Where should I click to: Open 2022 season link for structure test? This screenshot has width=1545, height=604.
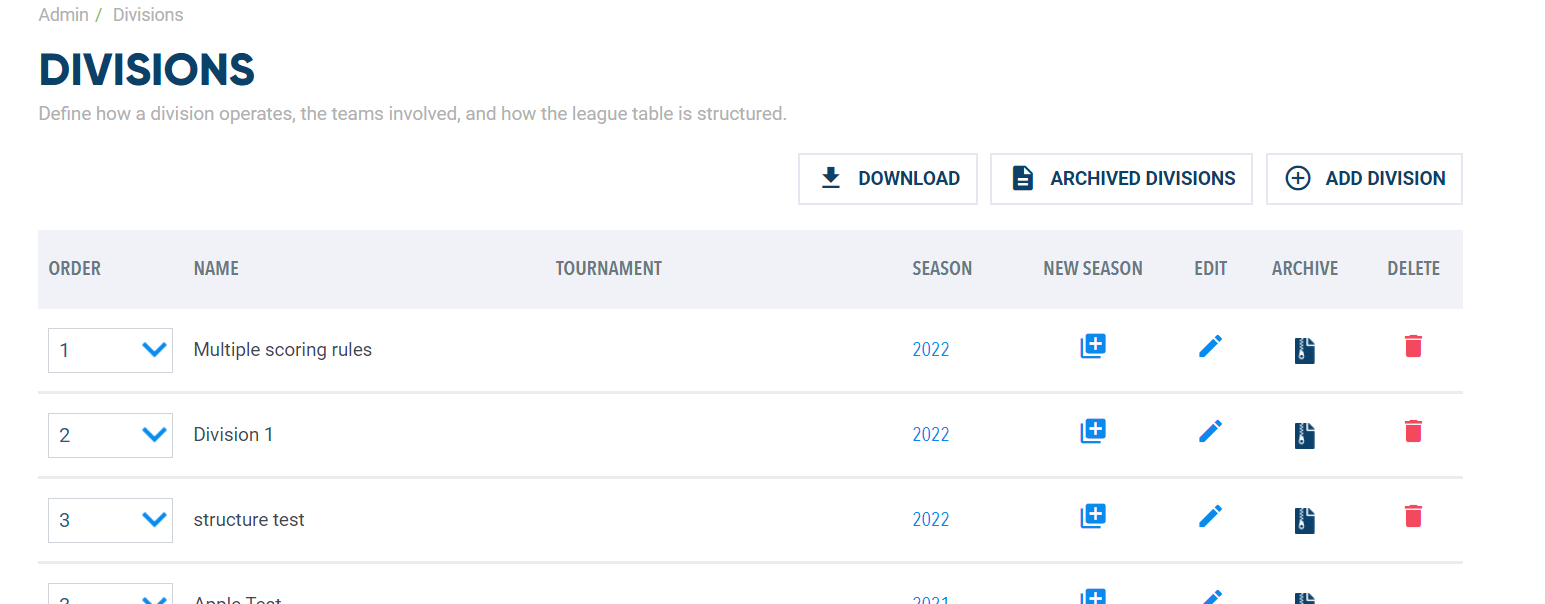point(931,520)
